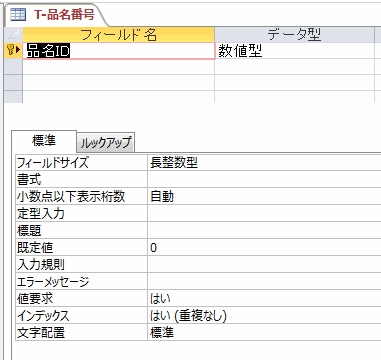This screenshot has width=381, height=360.
Task: Click the table datasheet icon on T-品名番号 tab
Action: click(18, 15)
